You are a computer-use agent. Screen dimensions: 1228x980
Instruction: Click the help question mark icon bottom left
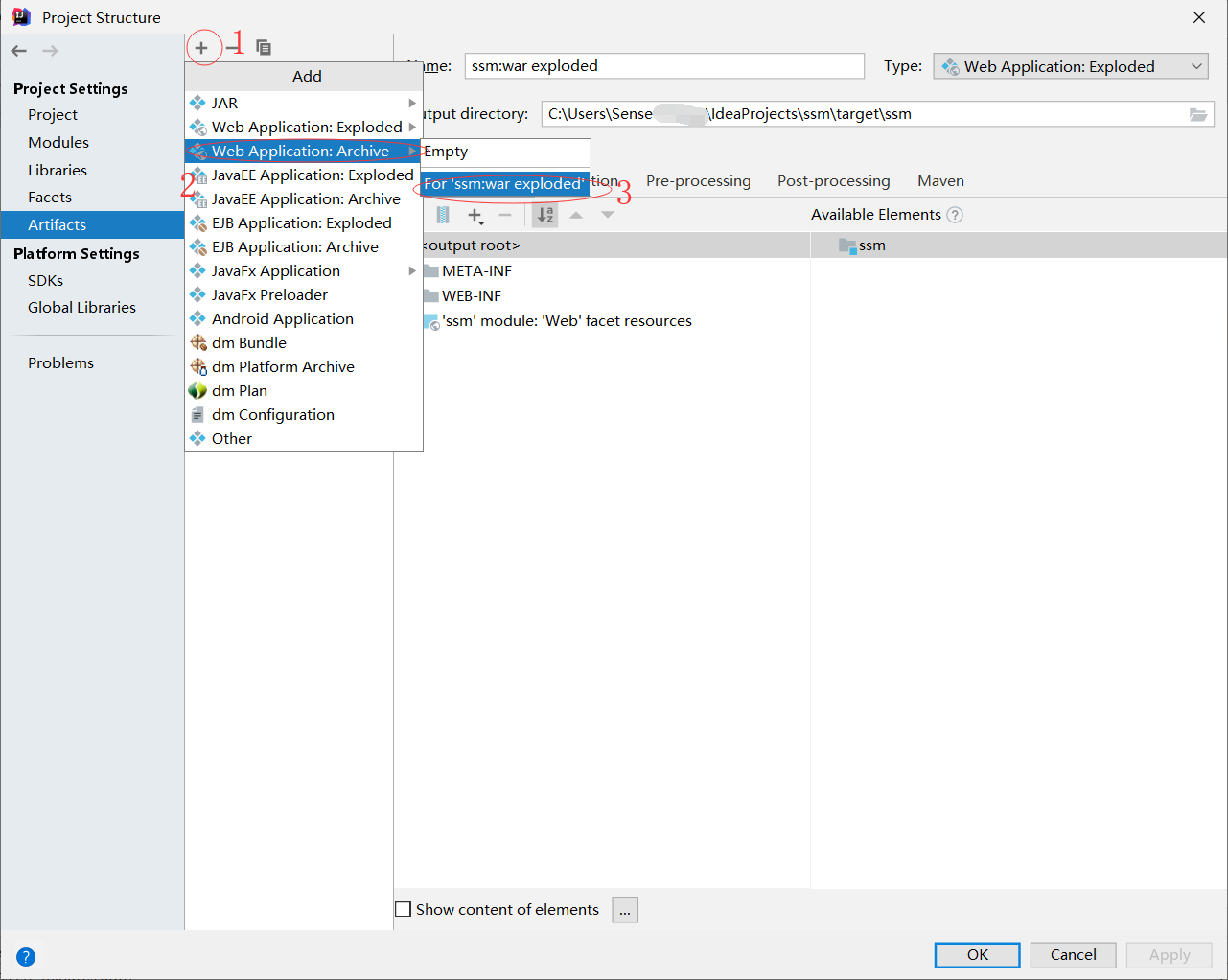tap(25, 956)
